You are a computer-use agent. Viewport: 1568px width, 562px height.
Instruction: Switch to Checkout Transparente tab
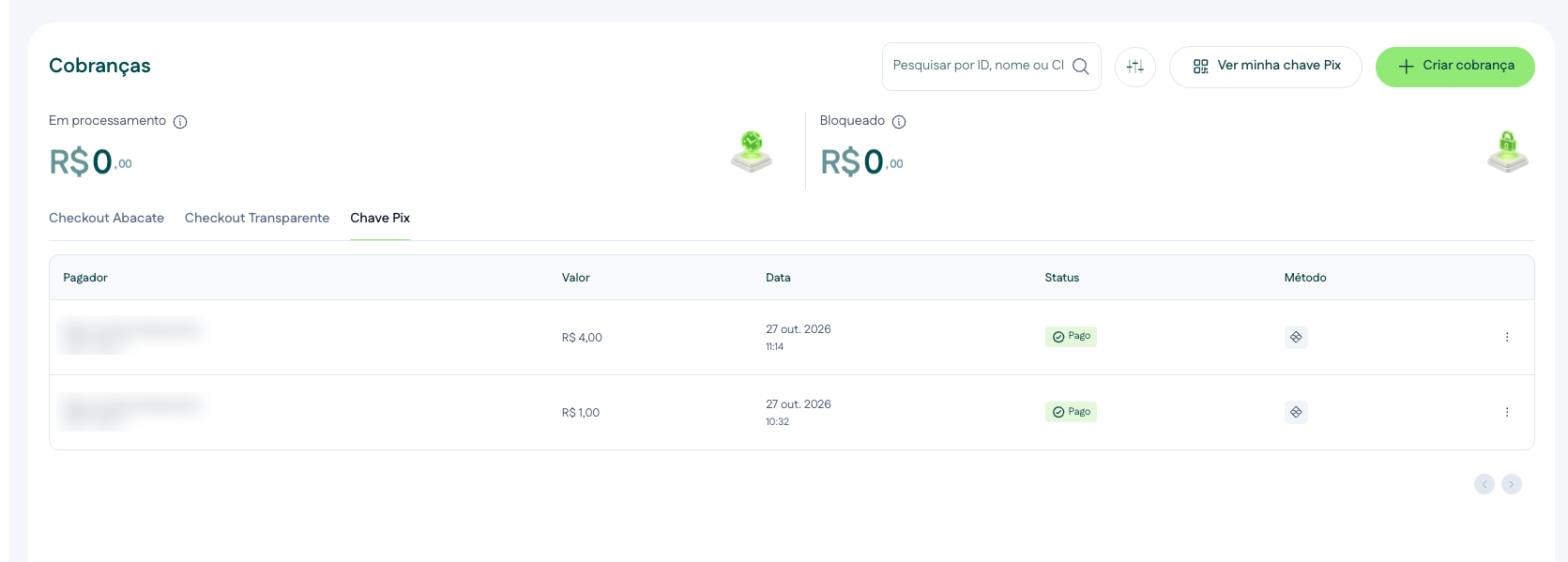coord(257,218)
